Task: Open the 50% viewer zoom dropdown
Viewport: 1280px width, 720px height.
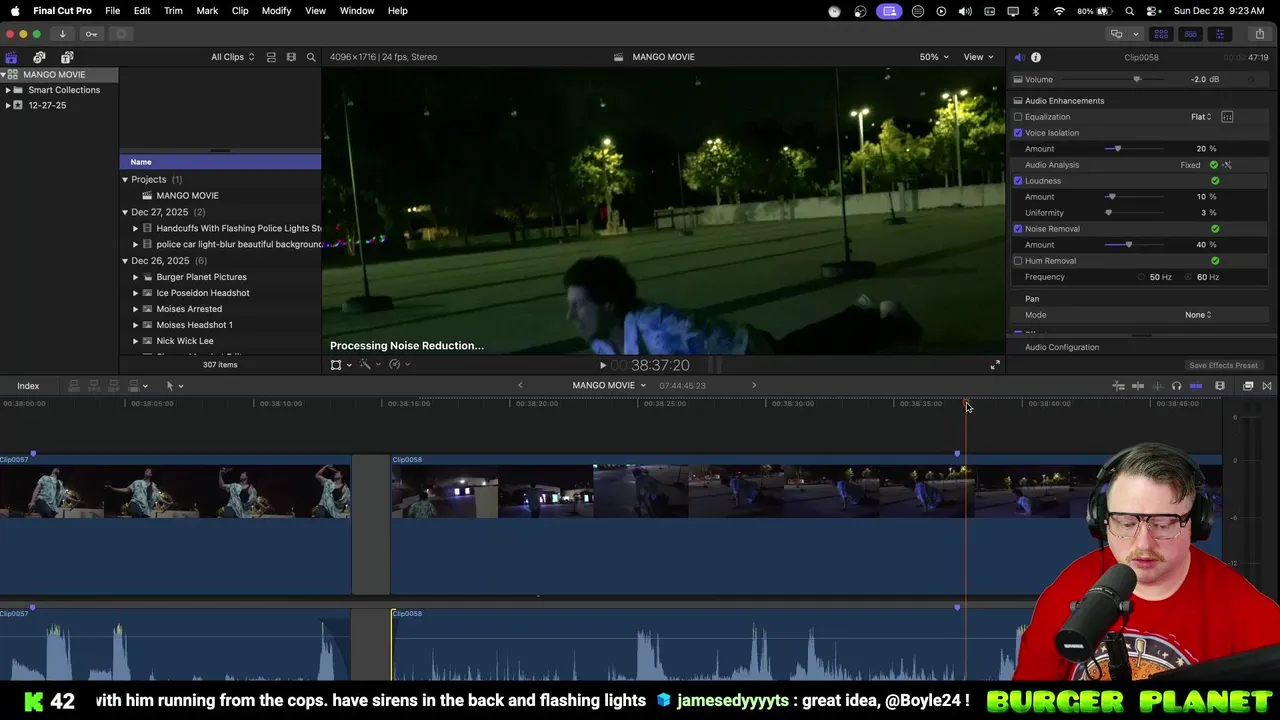Action: (934, 57)
